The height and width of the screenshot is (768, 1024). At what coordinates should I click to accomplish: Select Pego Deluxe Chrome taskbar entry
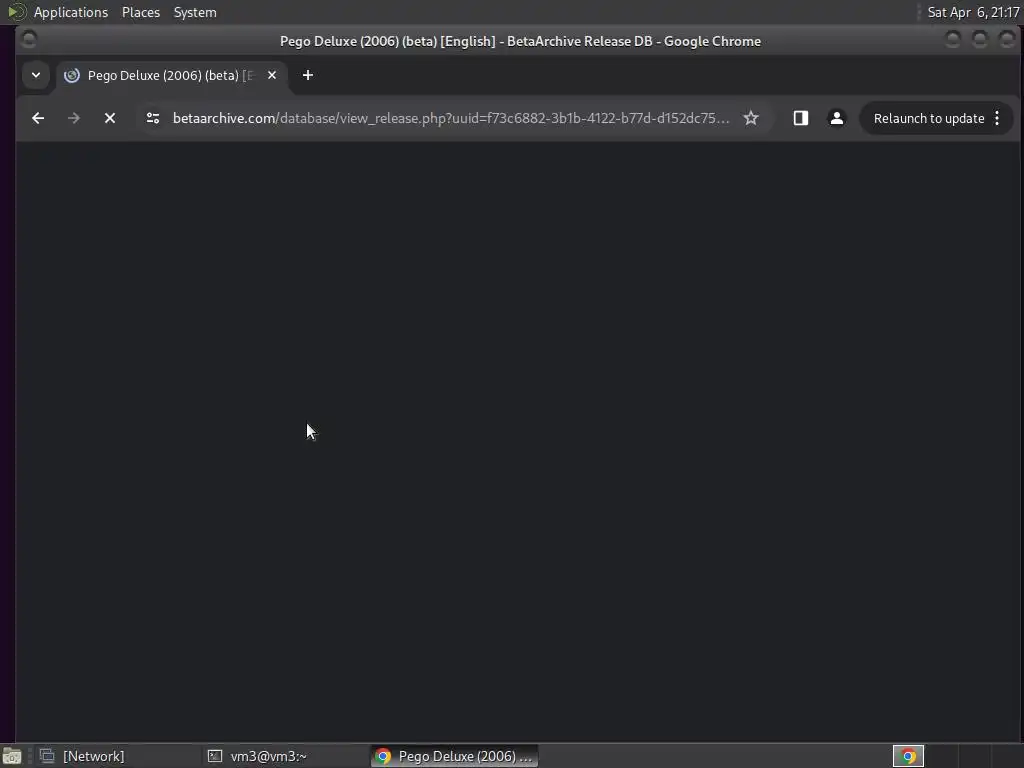(455, 756)
